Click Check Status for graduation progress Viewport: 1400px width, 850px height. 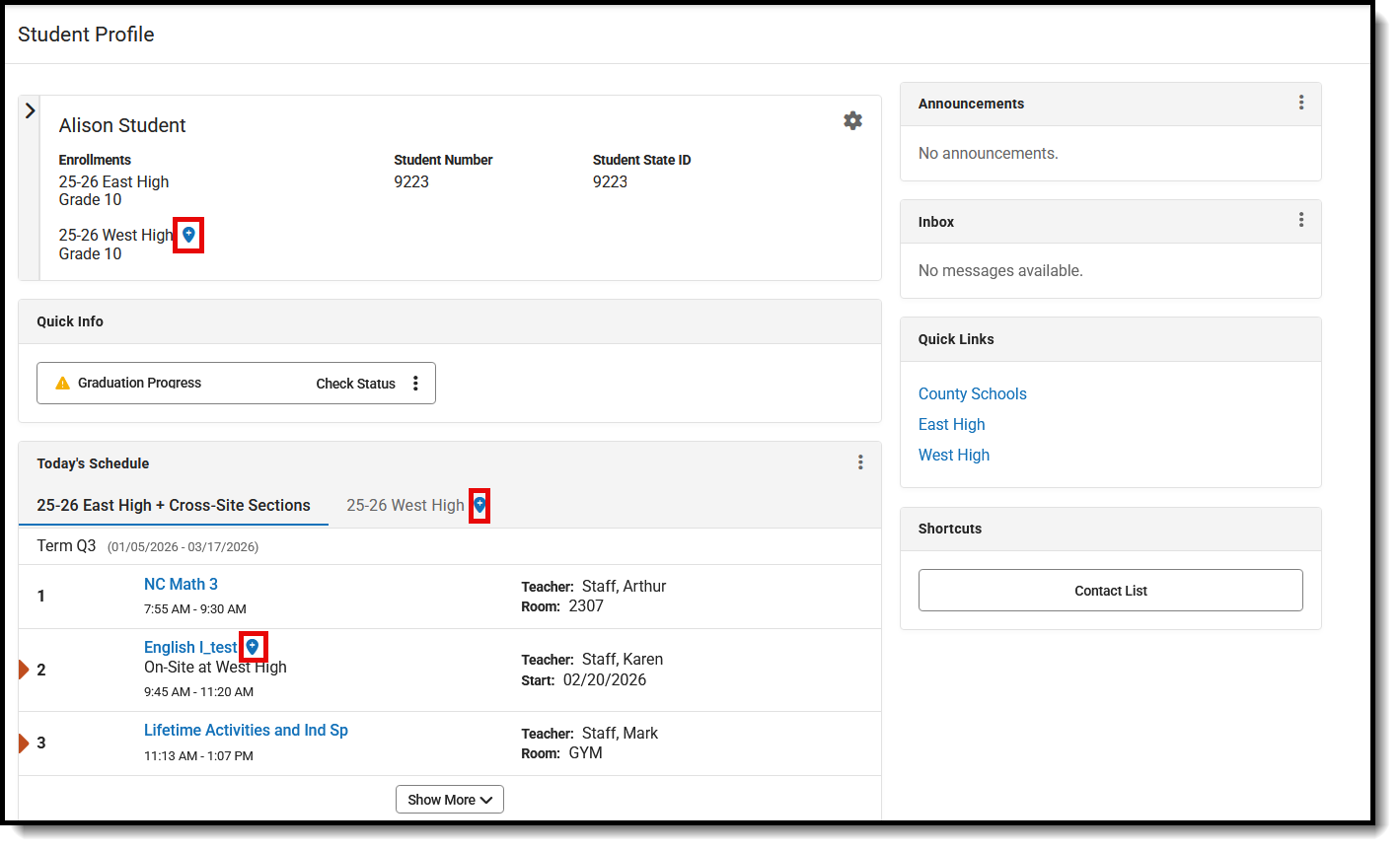coord(355,383)
